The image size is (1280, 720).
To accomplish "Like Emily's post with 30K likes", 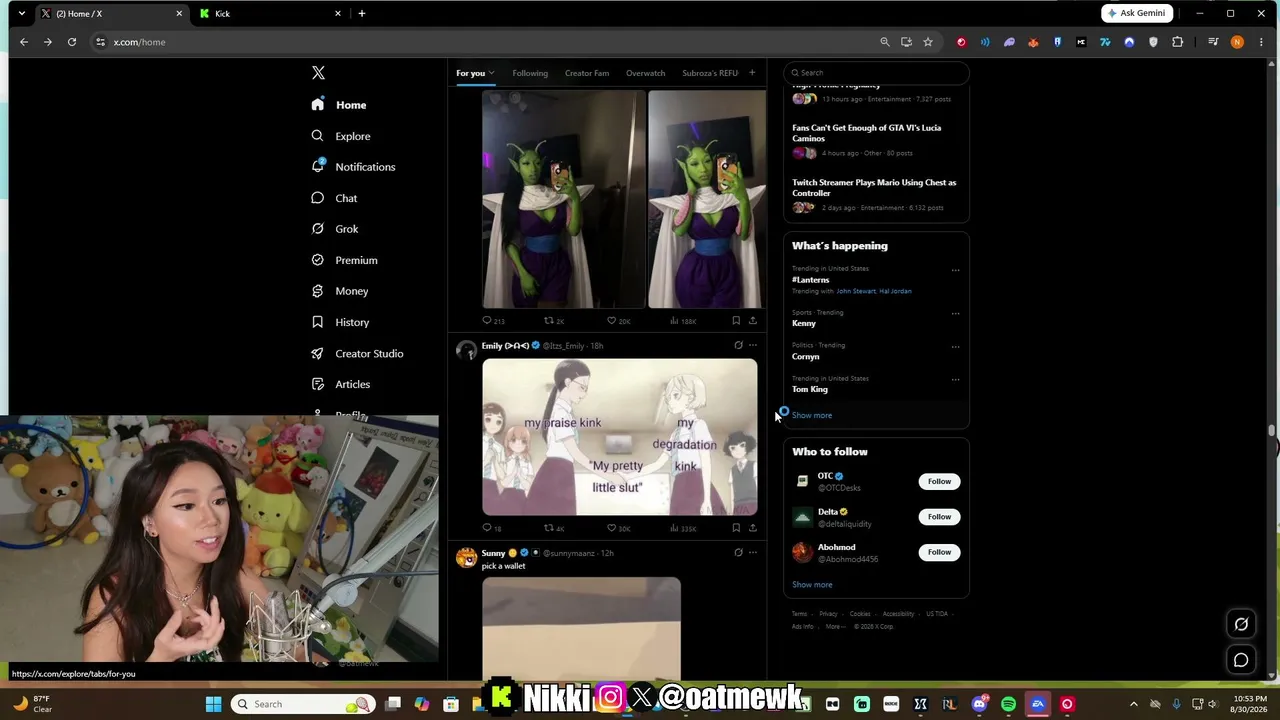I will pos(619,528).
